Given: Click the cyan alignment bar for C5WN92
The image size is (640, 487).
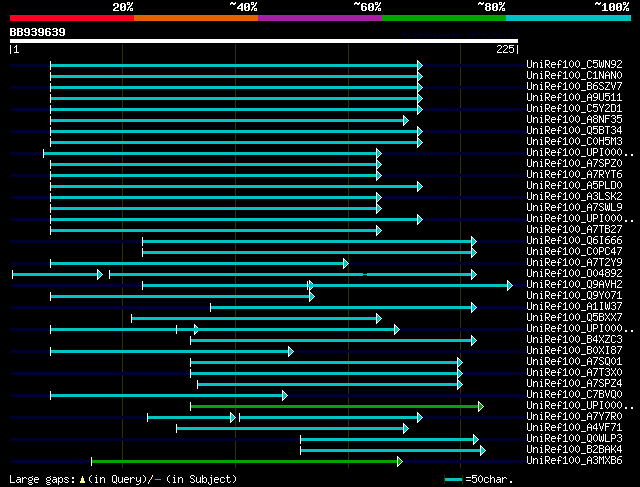Looking at the screenshot, I should pos(234,65).
